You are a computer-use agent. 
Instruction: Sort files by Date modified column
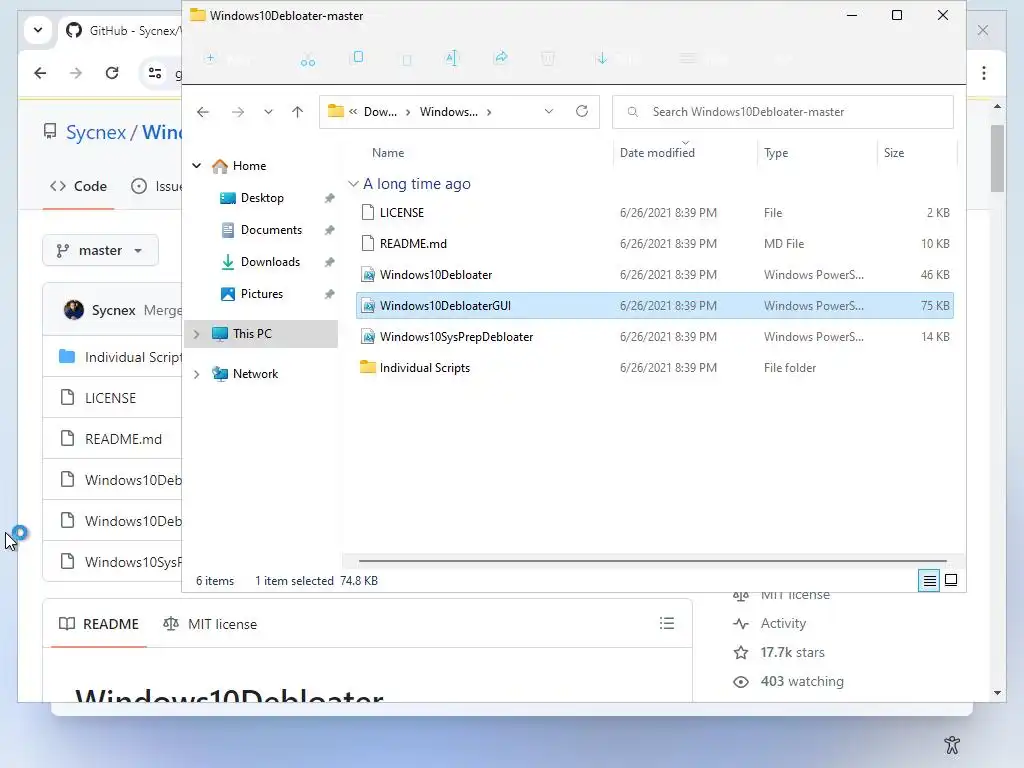(657, 153)
